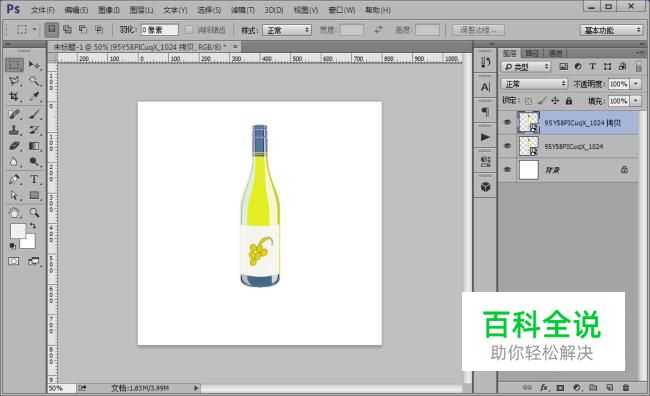
Task: Select the Hand tool
Action: [14, 213]
